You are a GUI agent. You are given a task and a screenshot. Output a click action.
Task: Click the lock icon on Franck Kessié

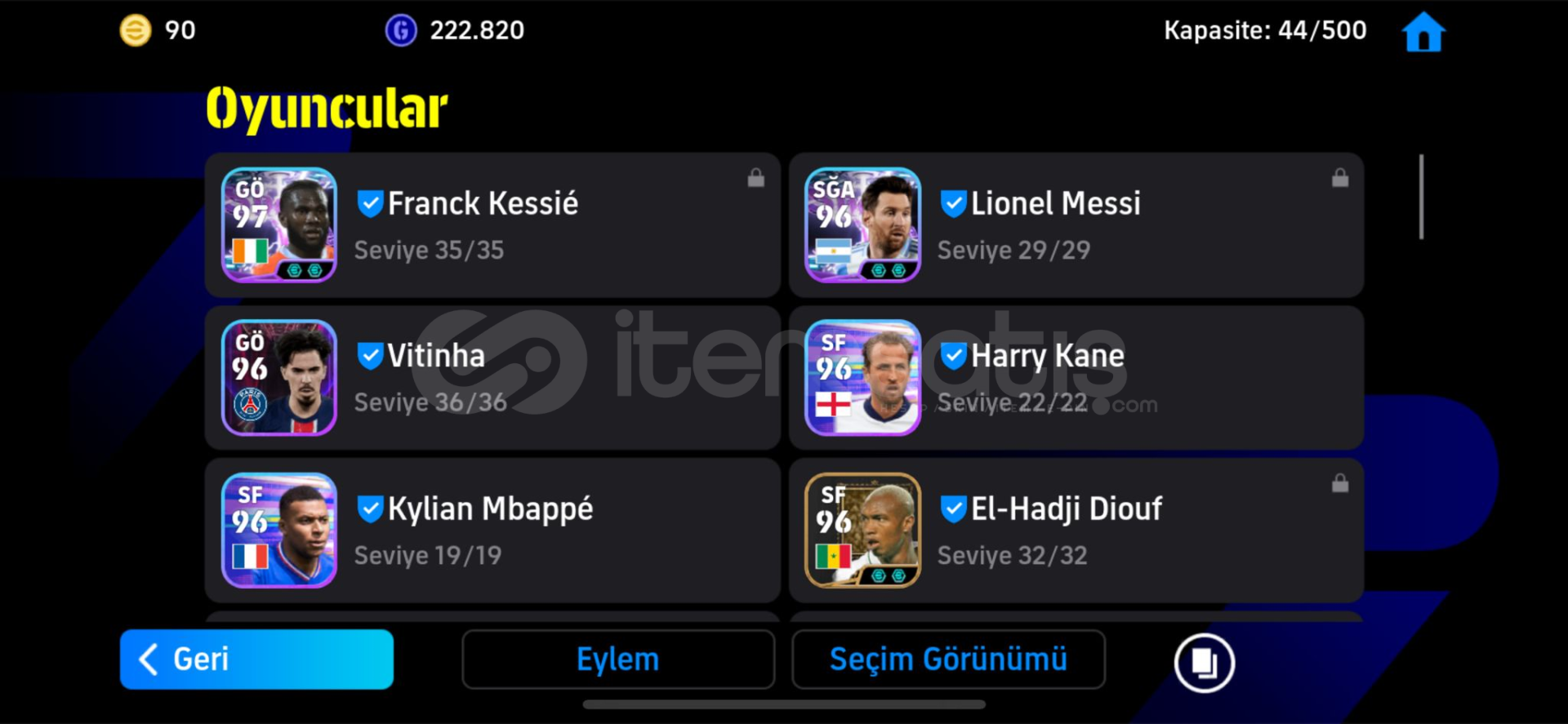756,178
